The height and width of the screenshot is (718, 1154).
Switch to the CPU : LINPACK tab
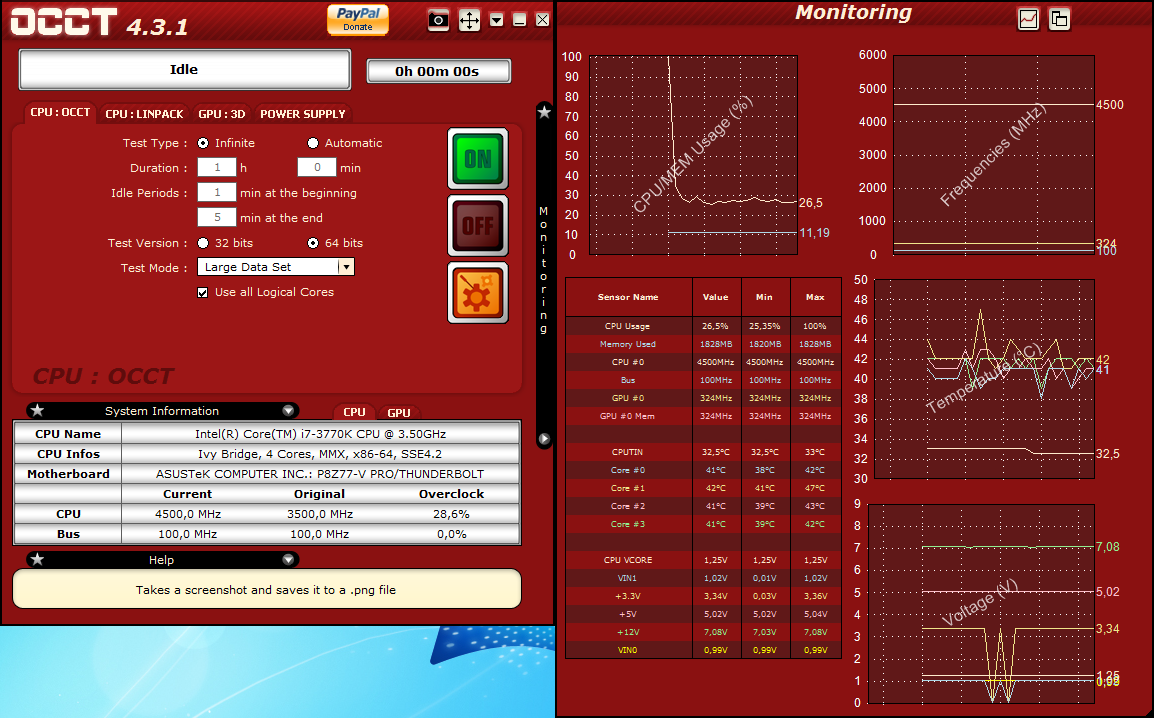144,114
